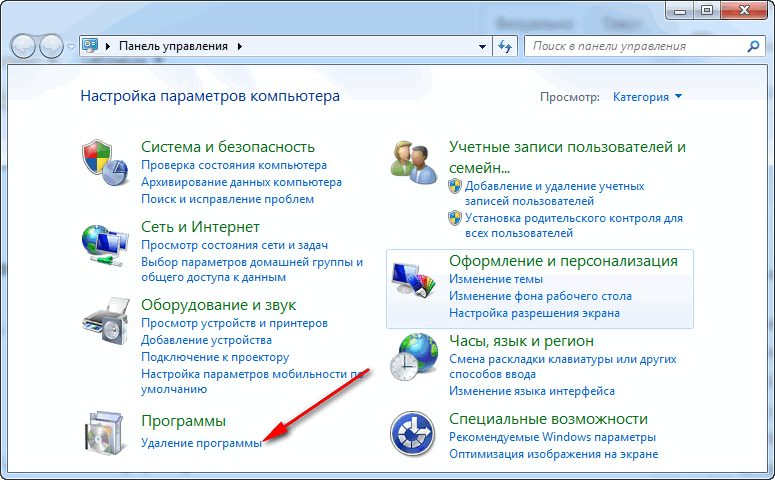775x480 pixels.
Task: Open Система и безопасность category
Action: coord(228,147)
